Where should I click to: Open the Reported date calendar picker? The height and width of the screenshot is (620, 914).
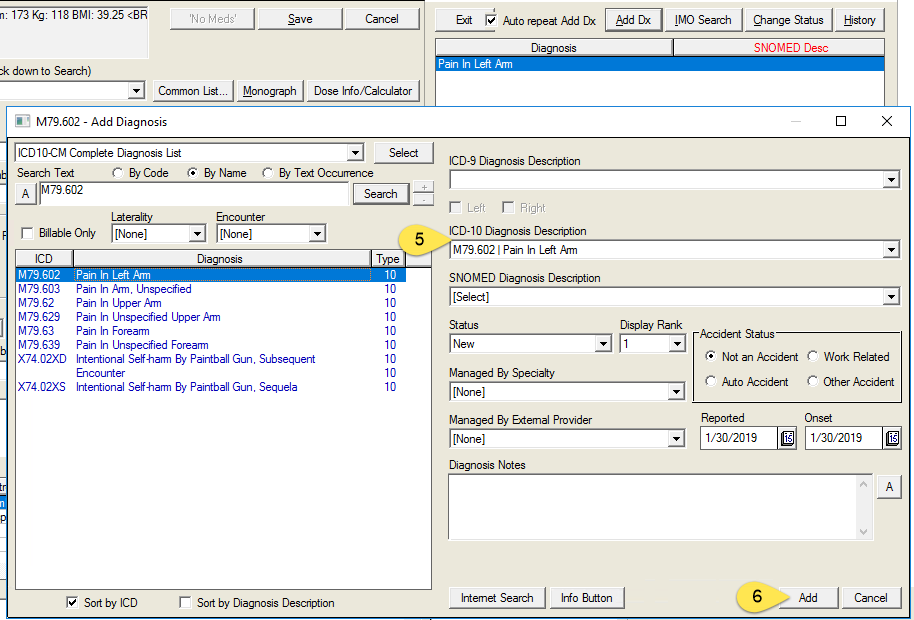(788, 439)
